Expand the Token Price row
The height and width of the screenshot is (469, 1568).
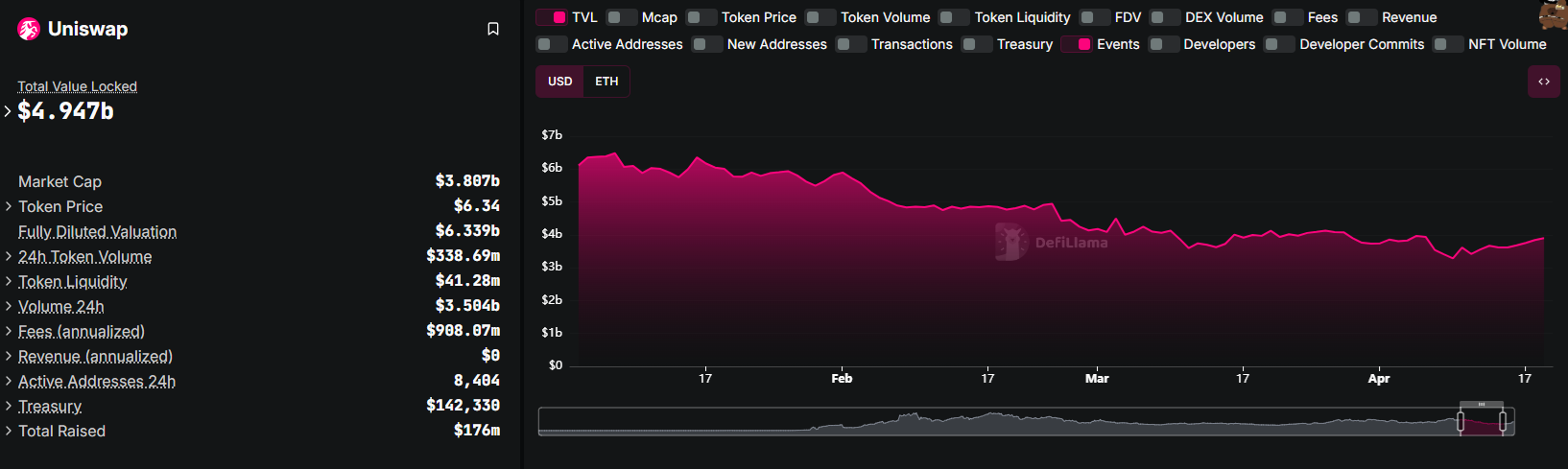point(9,206)
